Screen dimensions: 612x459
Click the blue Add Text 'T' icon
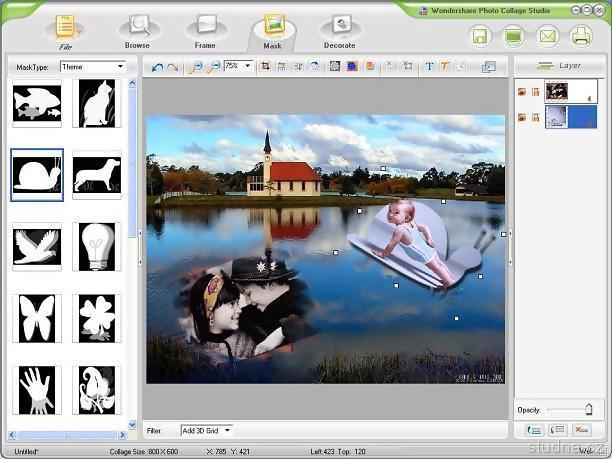[x=430, y=67]
